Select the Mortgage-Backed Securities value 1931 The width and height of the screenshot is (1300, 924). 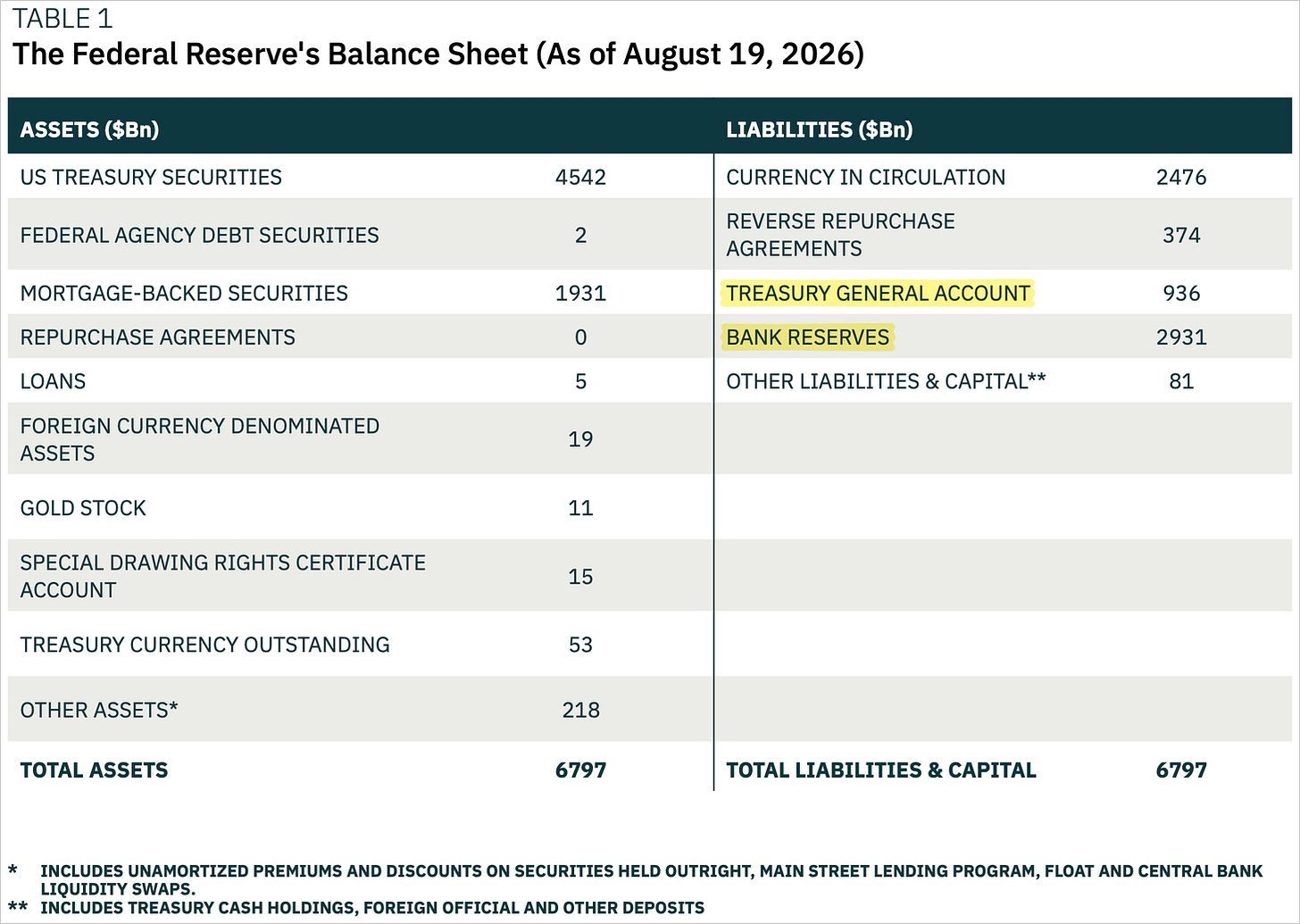[580, 293]
